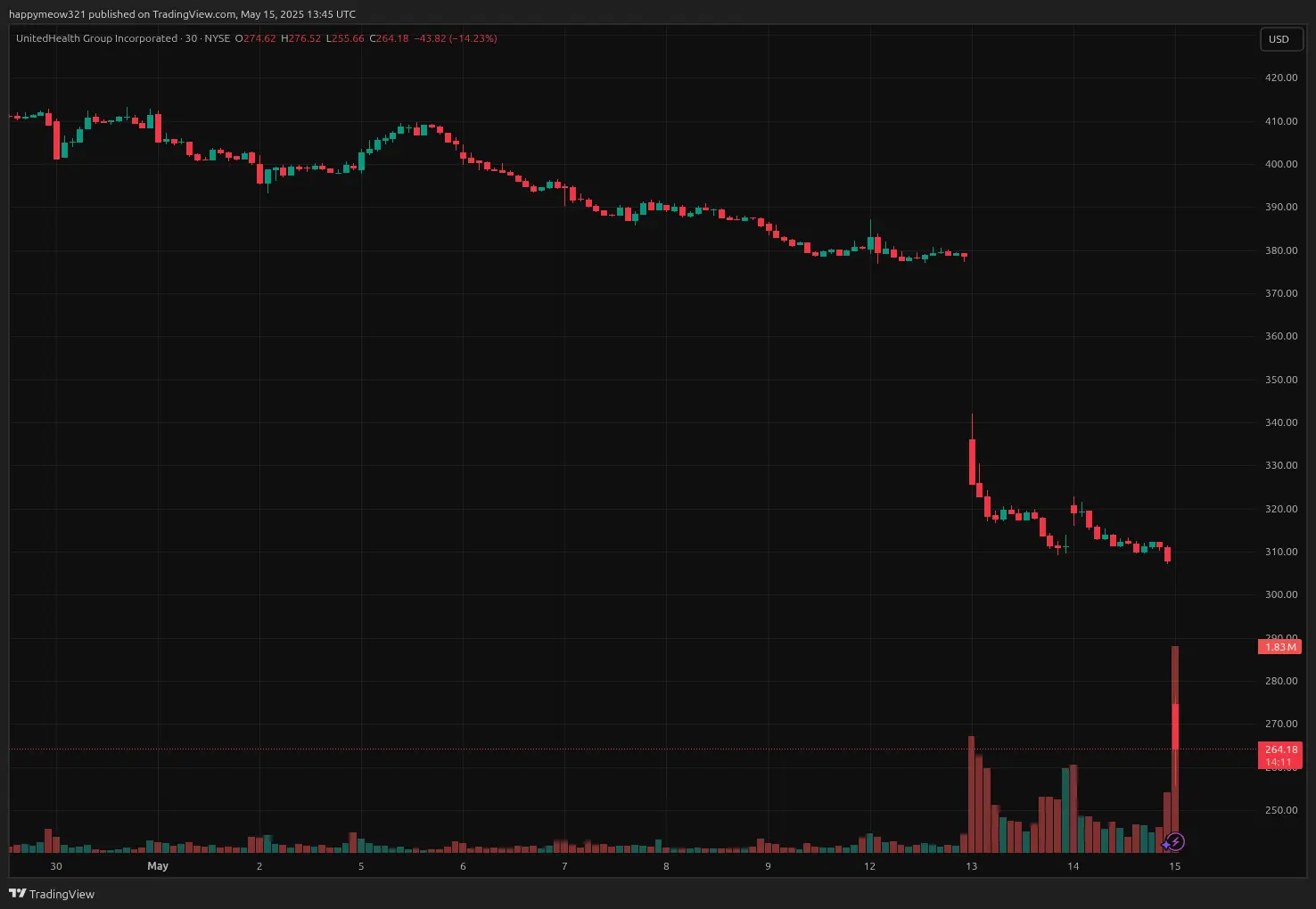Image resolution: width=1316 pixels, height=909 pixels.
Task: Click the 280.00 price axis label
Action: pyautogui.click(x=1281, y=681)
